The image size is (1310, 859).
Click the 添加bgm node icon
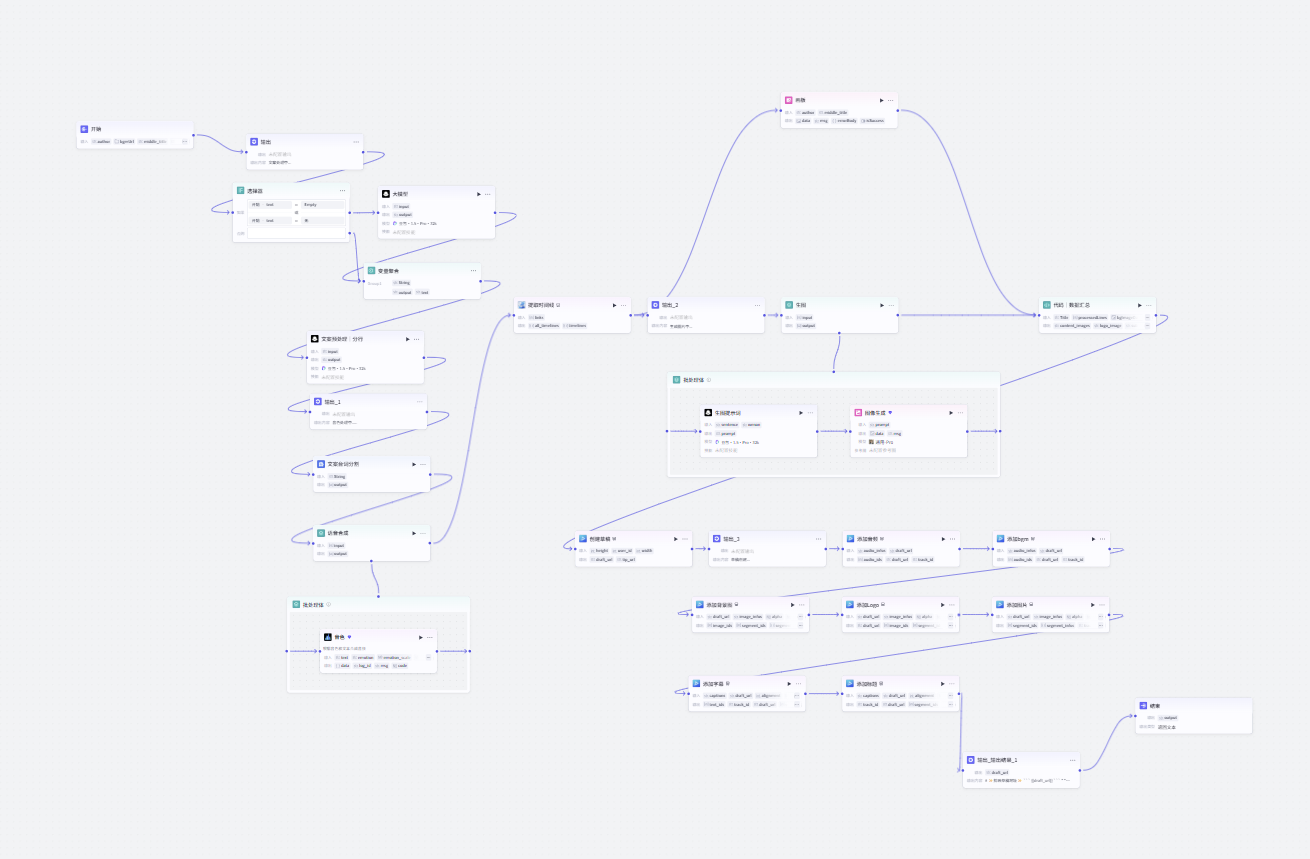tap(999, 538)
